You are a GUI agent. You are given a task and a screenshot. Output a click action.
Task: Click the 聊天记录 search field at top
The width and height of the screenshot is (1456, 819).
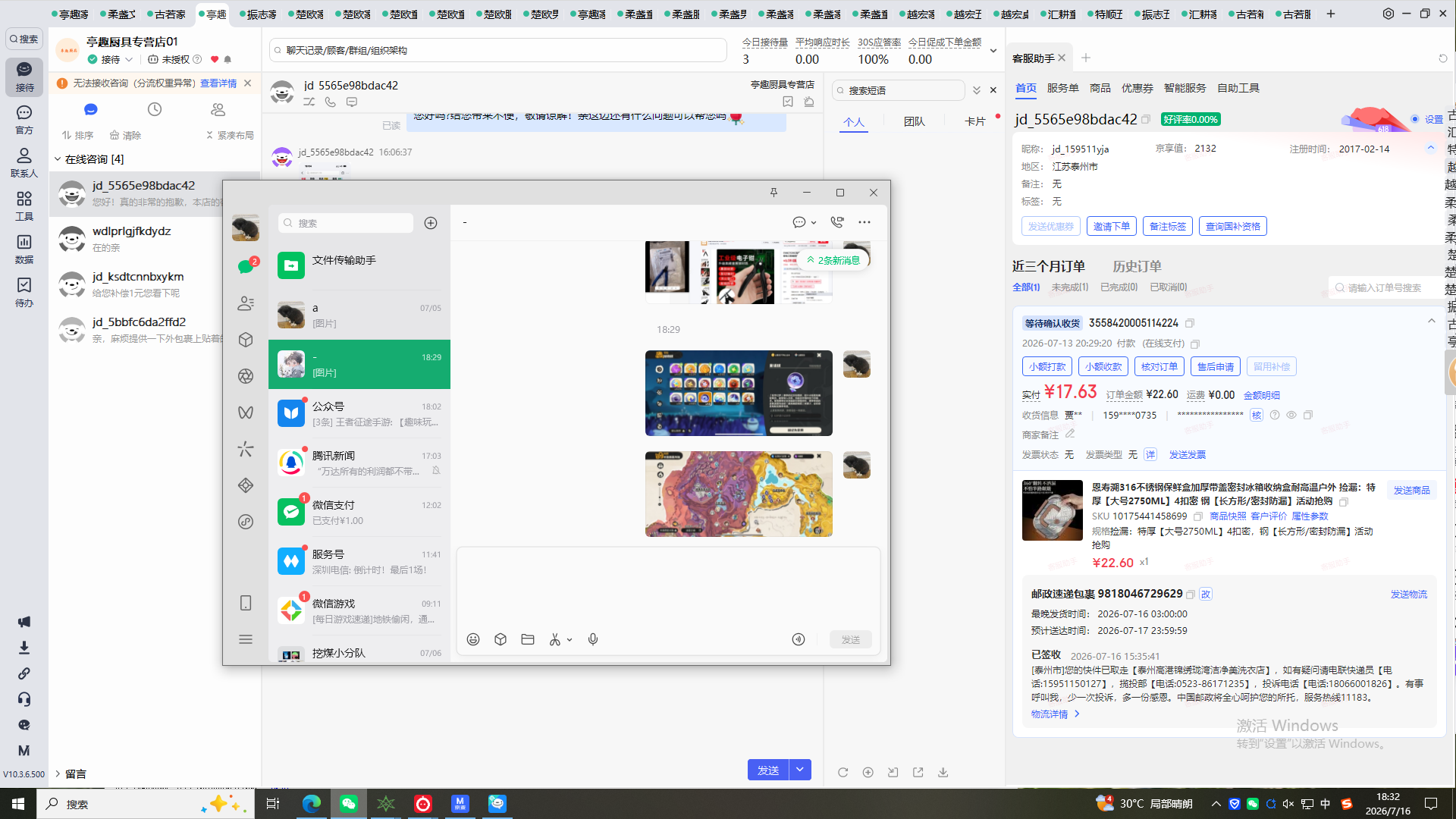click(497, 50)
